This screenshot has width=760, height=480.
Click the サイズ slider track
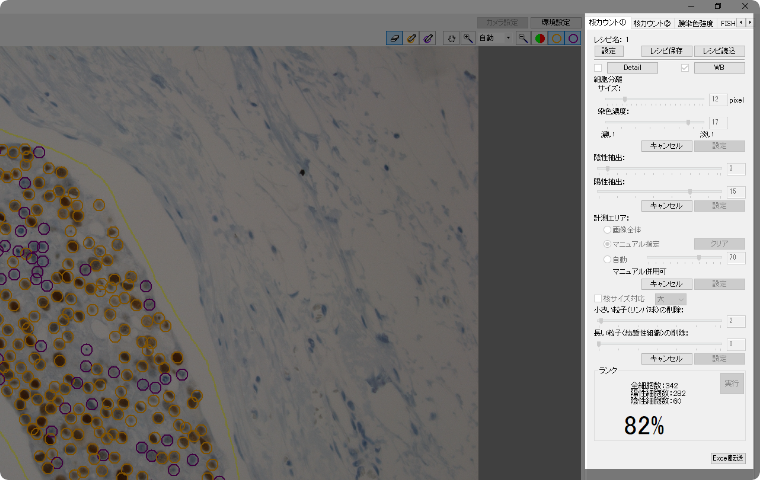point(654,99)
